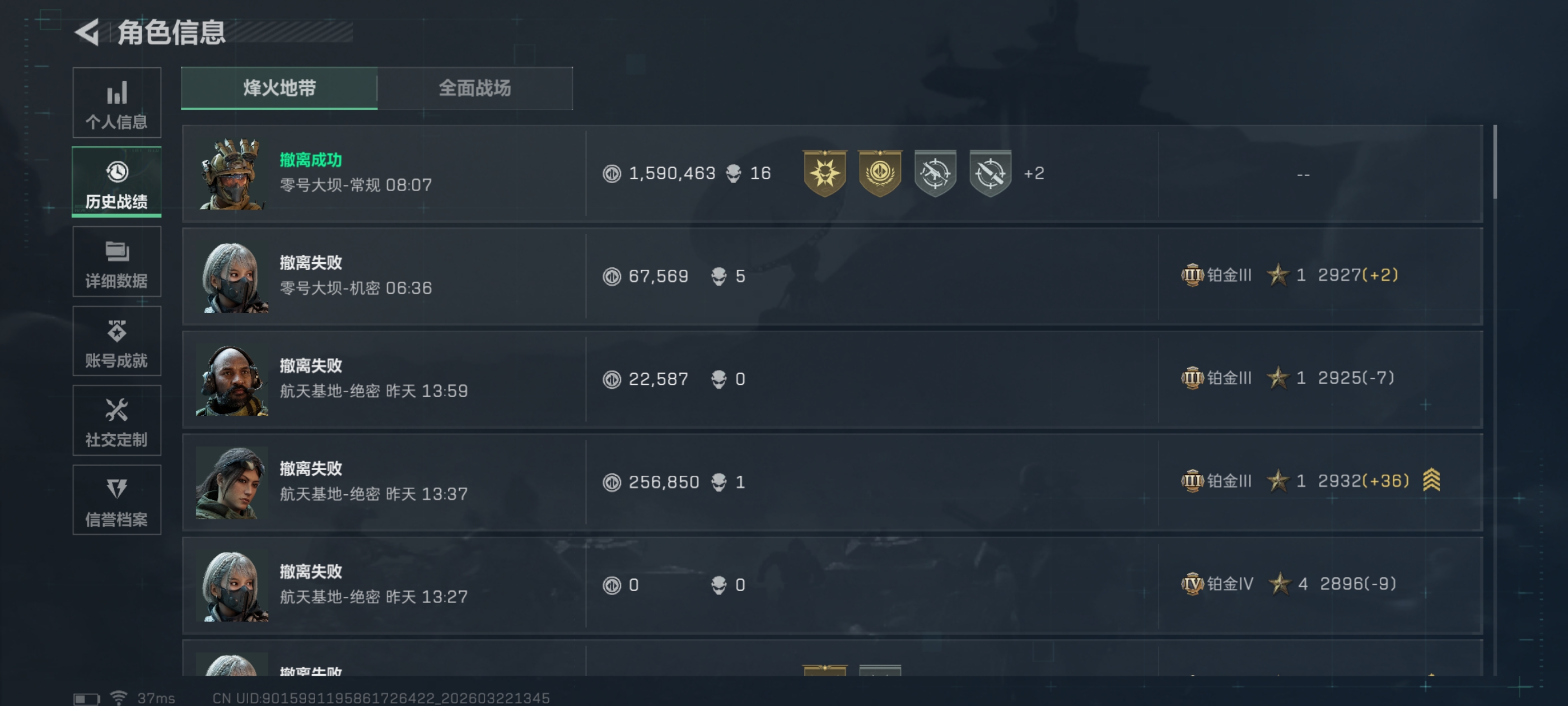The width and height of the screenshot is (1568, 706).
Task: Open the 零号大坝-机密 06:36 match record
Action: point(832,277)
